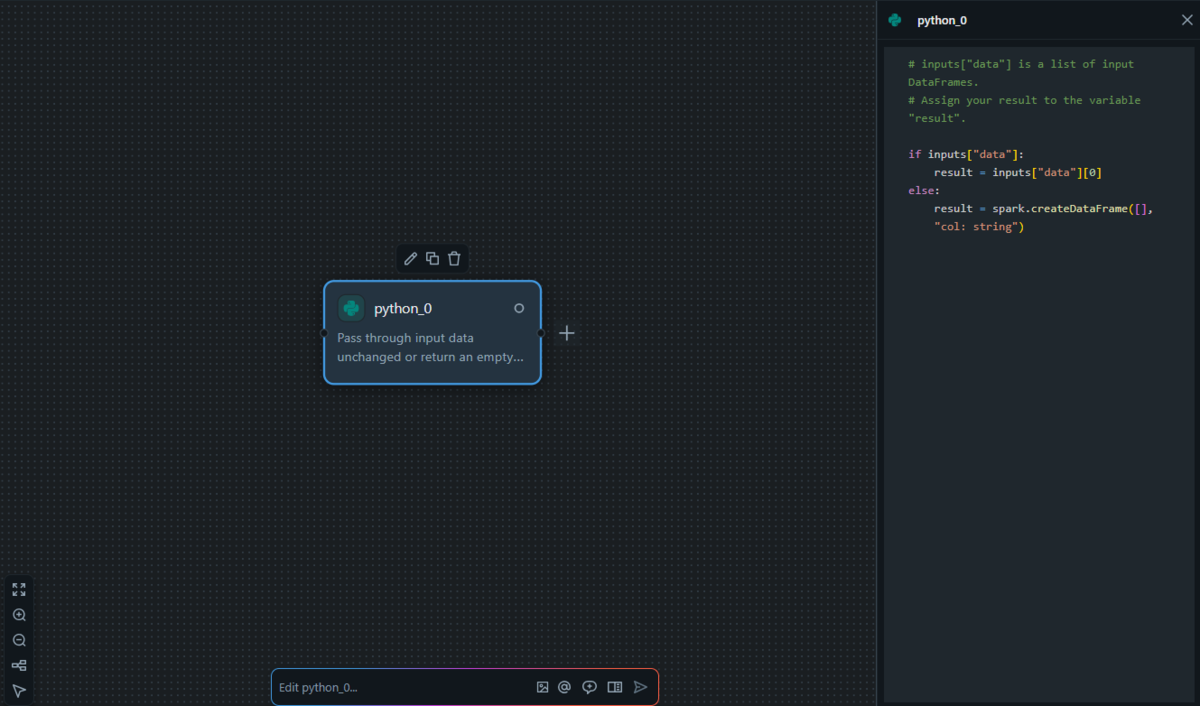Click the pencil edit icon above python_0
Image resolution: width=1200 pixels, height=706 pixels.
pos(410,259)
